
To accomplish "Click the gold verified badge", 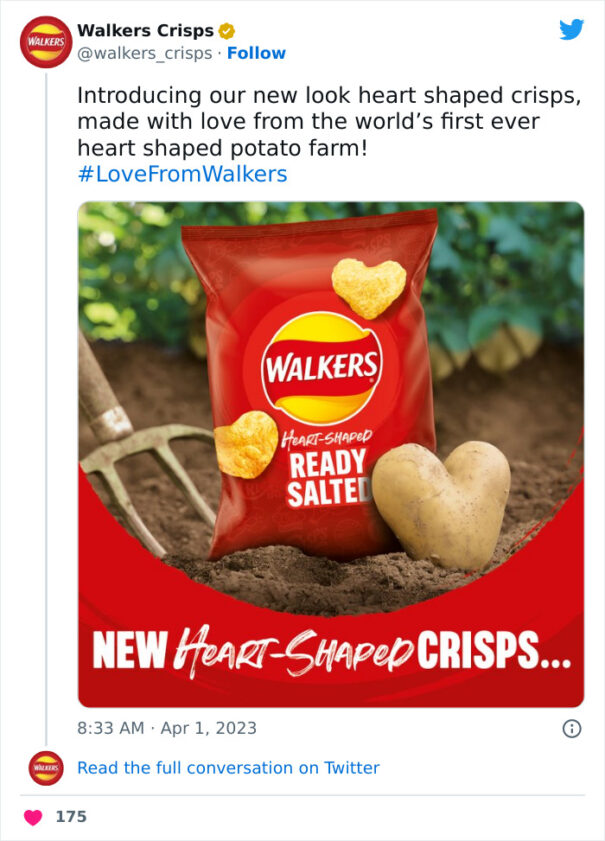I will tap(227, 31).
